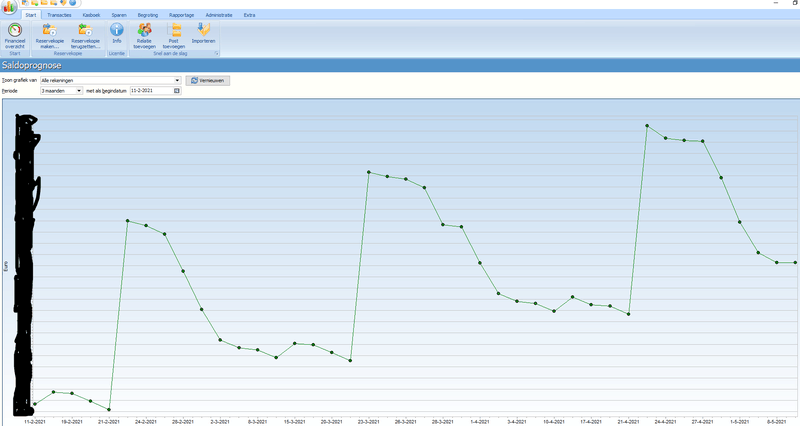The image size is (800, 426).
Task: Click the 23-3-2021 axis label
Action: (x=368, y=422)
